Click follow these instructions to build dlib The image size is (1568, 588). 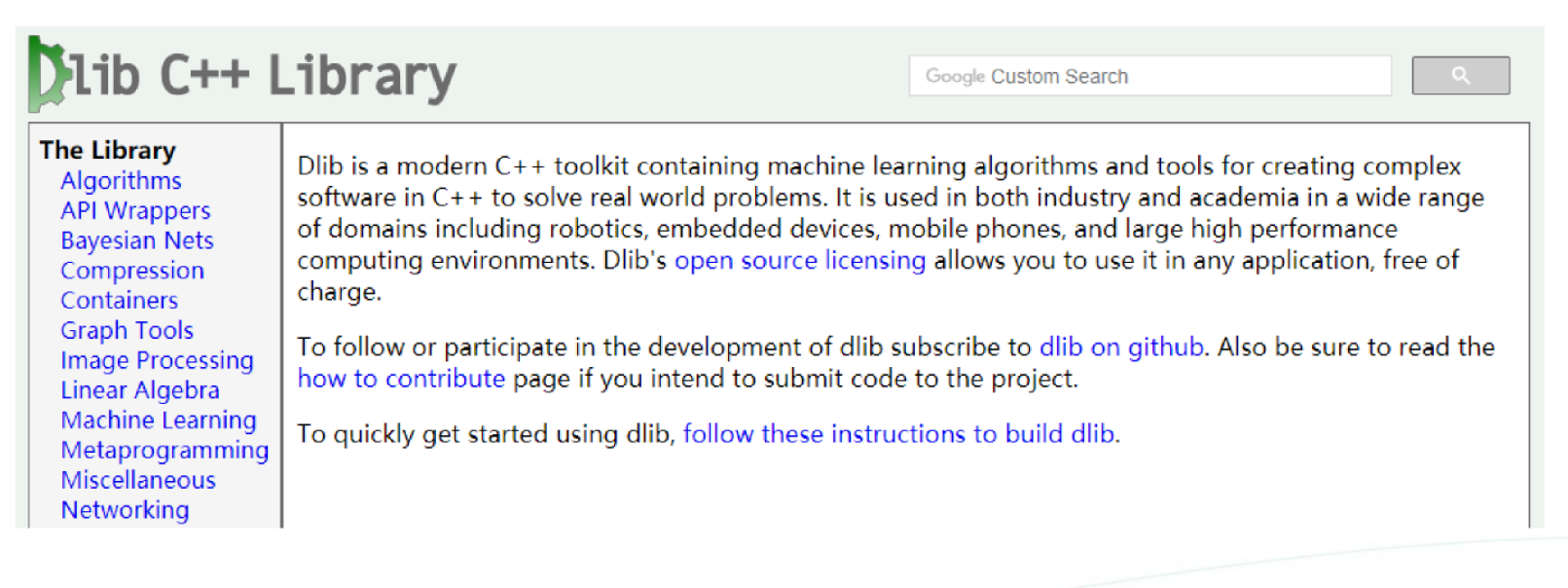(x=900, y=434)
